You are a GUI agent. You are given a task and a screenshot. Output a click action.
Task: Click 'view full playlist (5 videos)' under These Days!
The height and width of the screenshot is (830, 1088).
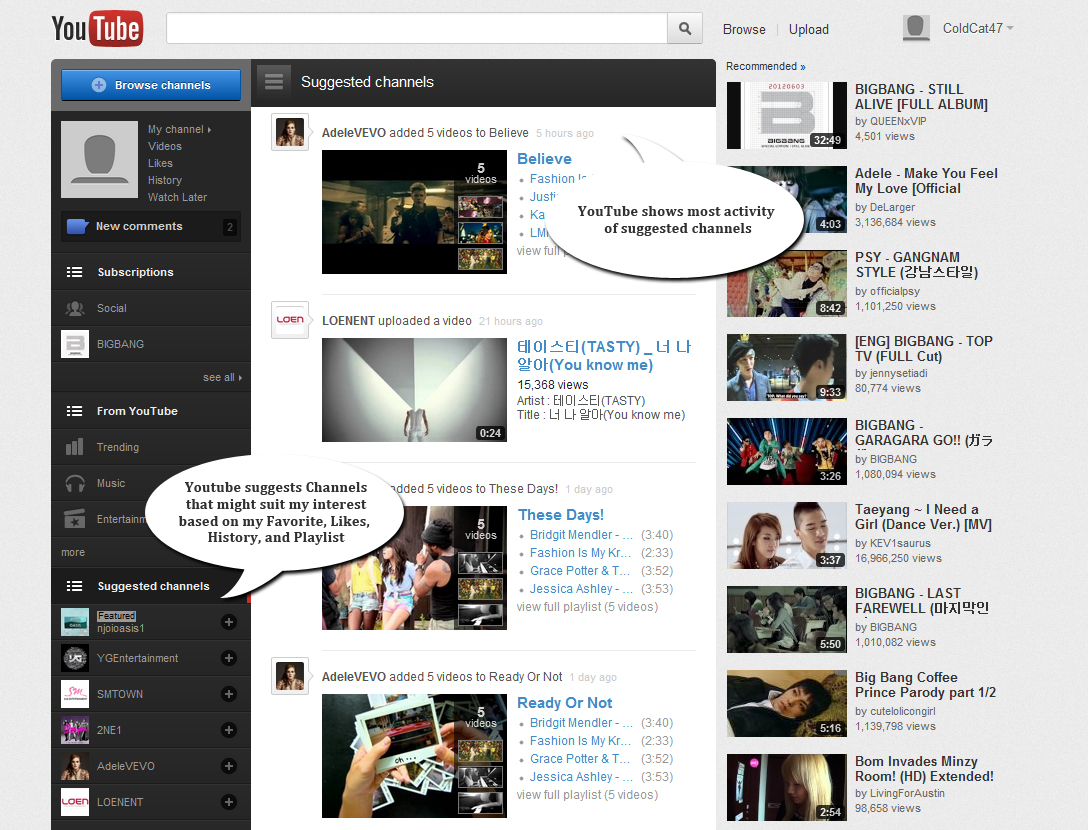[587, 607]
